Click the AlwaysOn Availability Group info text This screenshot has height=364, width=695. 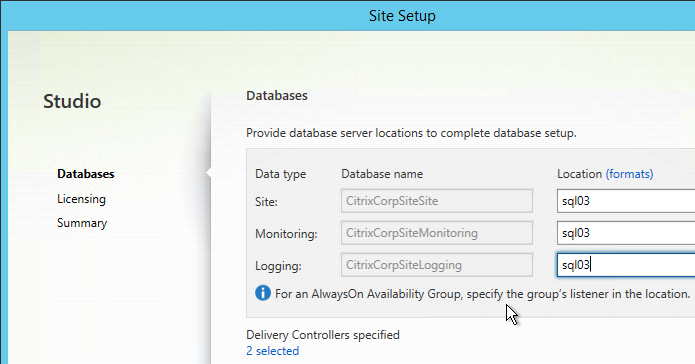pos(483,294)
